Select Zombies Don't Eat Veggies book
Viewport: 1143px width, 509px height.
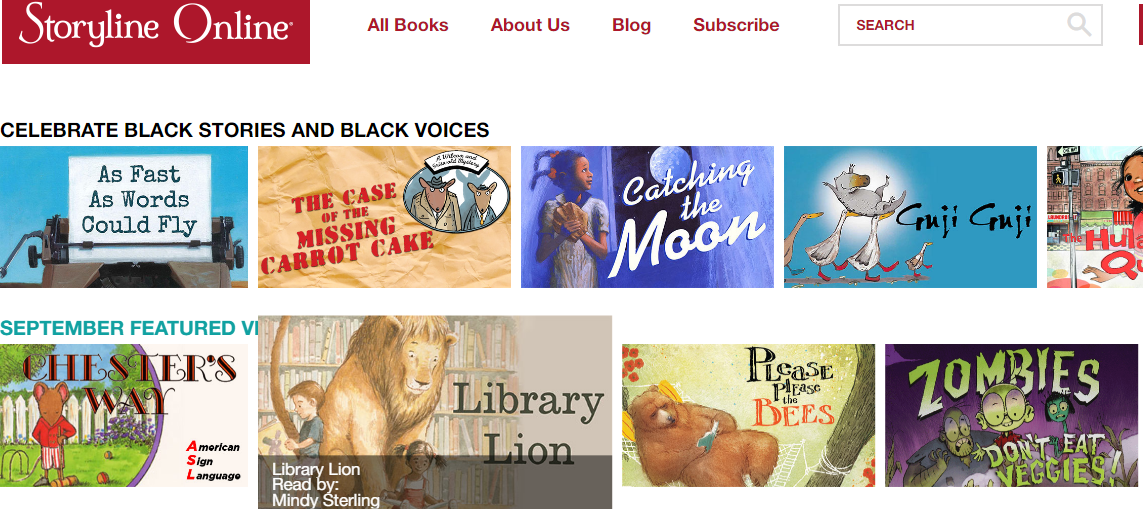click(x=1011, y=415)
